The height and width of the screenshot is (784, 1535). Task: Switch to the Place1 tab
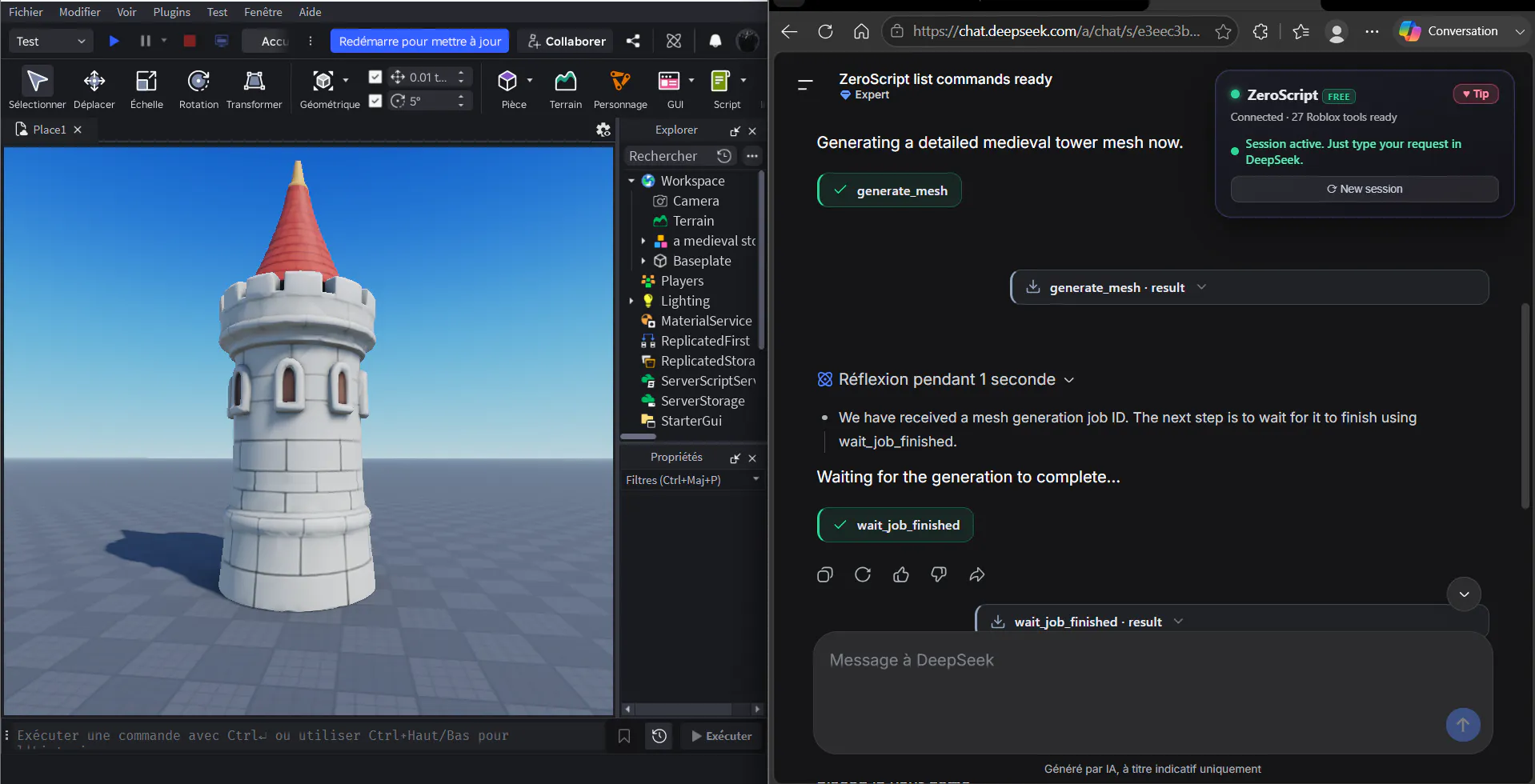(50, 130)
